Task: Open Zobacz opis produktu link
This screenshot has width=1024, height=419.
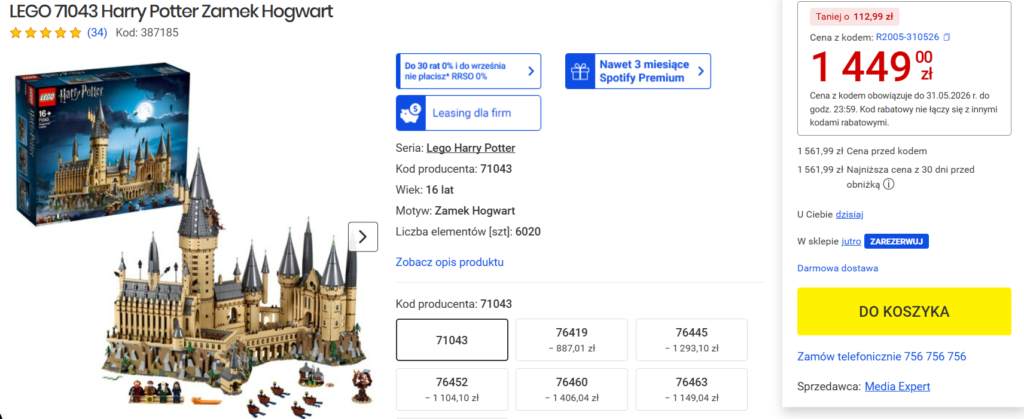Action: (x=449, y=262)
